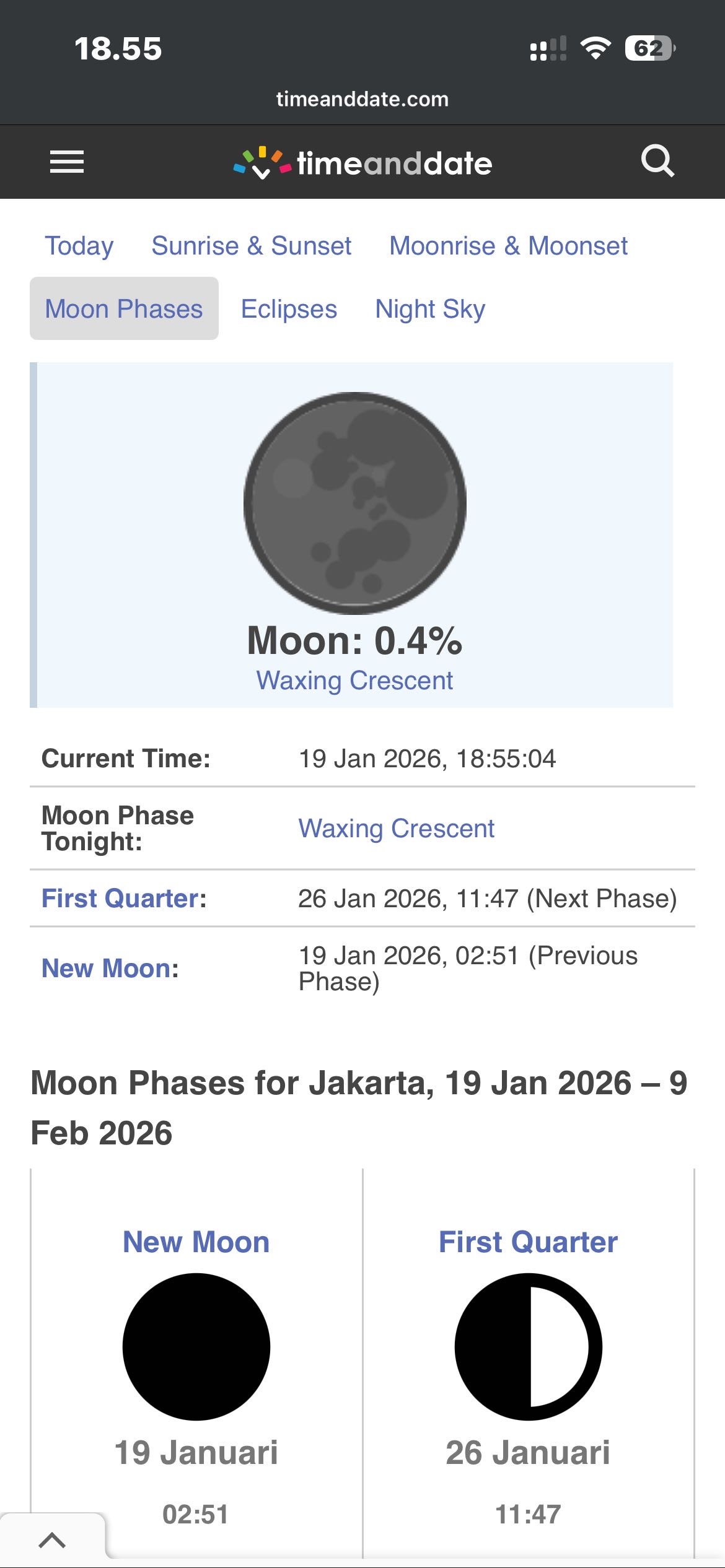Open the Sunrise & Sunset tab
This screenshot has width=725, height=1568.
pos(251,246)
